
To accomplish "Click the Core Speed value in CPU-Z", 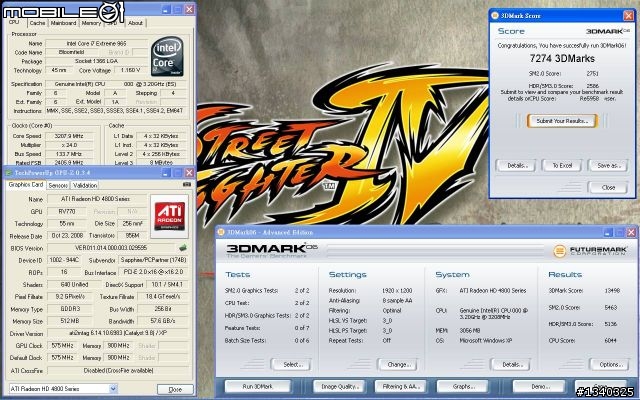I will [68, 136].
